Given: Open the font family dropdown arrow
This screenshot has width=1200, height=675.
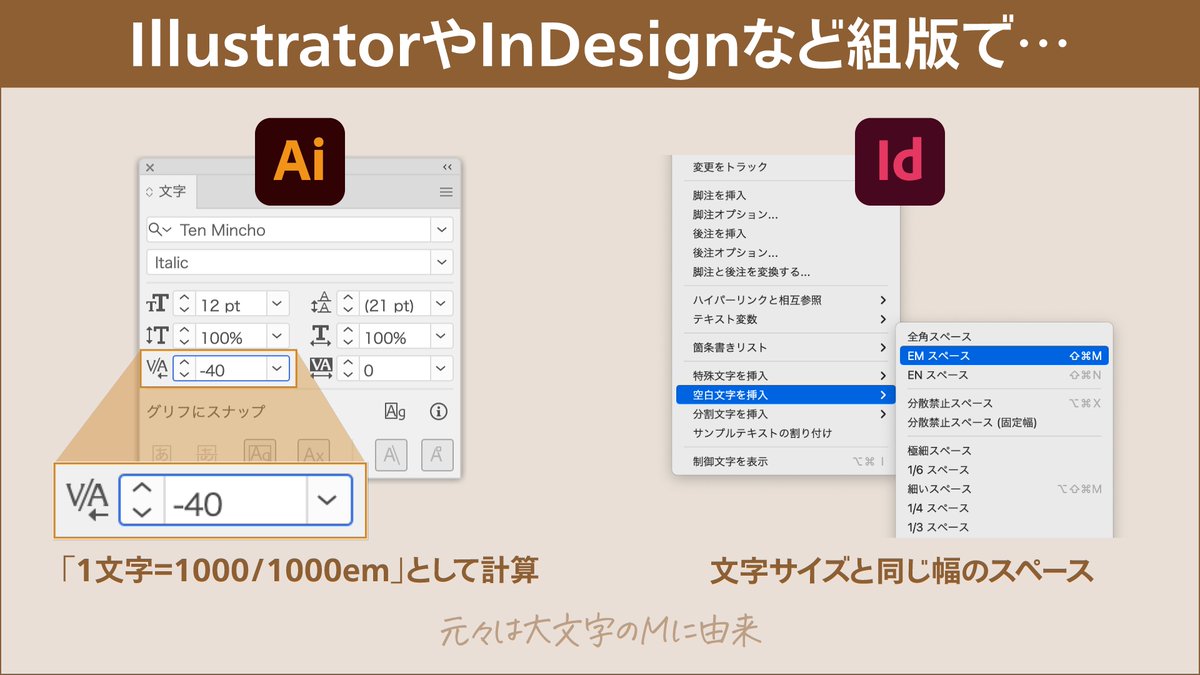Looking at the screenshot, I should [x=442, y=230].
